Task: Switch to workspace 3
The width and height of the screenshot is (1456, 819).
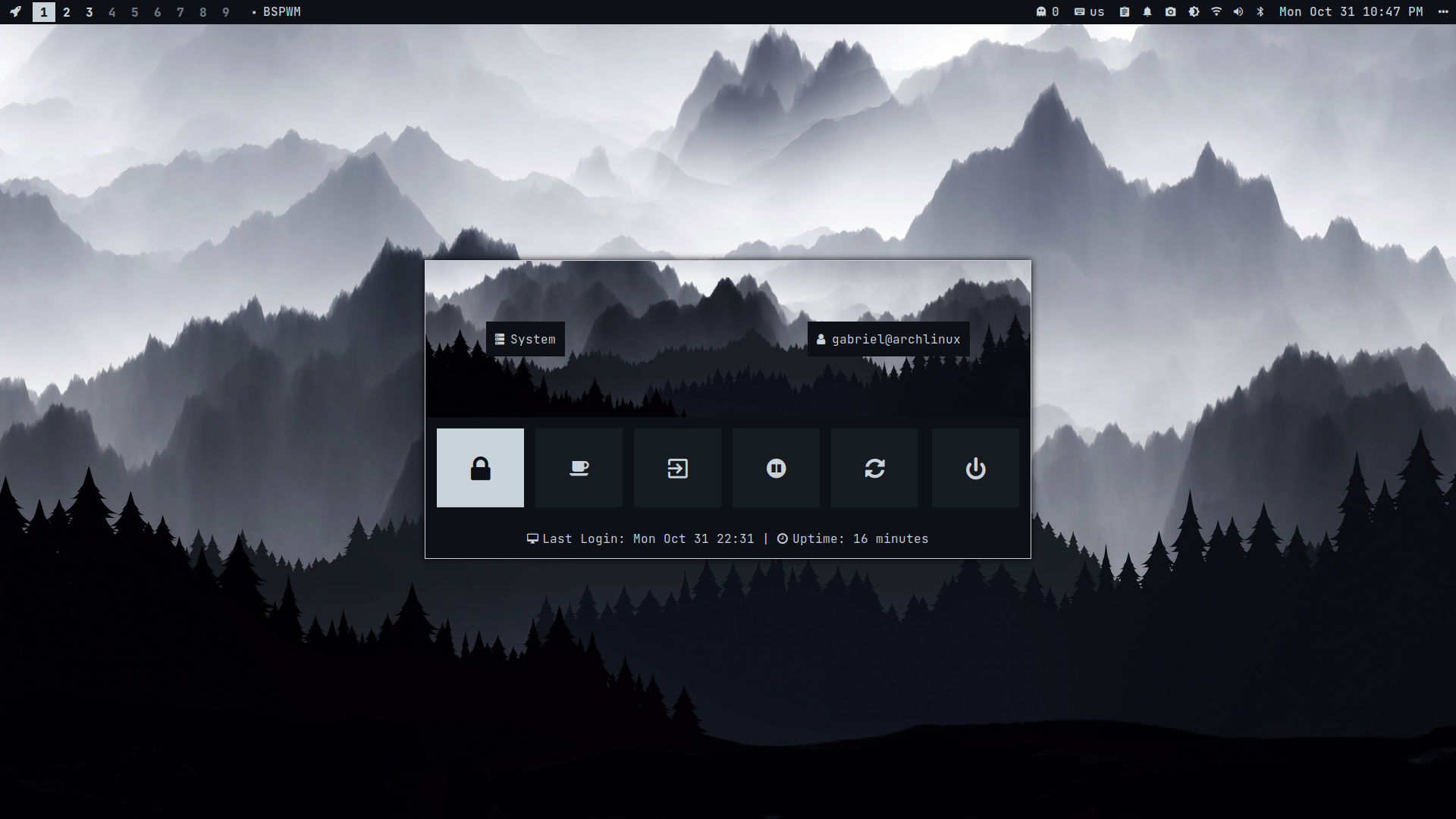Action: click(89, 12)
